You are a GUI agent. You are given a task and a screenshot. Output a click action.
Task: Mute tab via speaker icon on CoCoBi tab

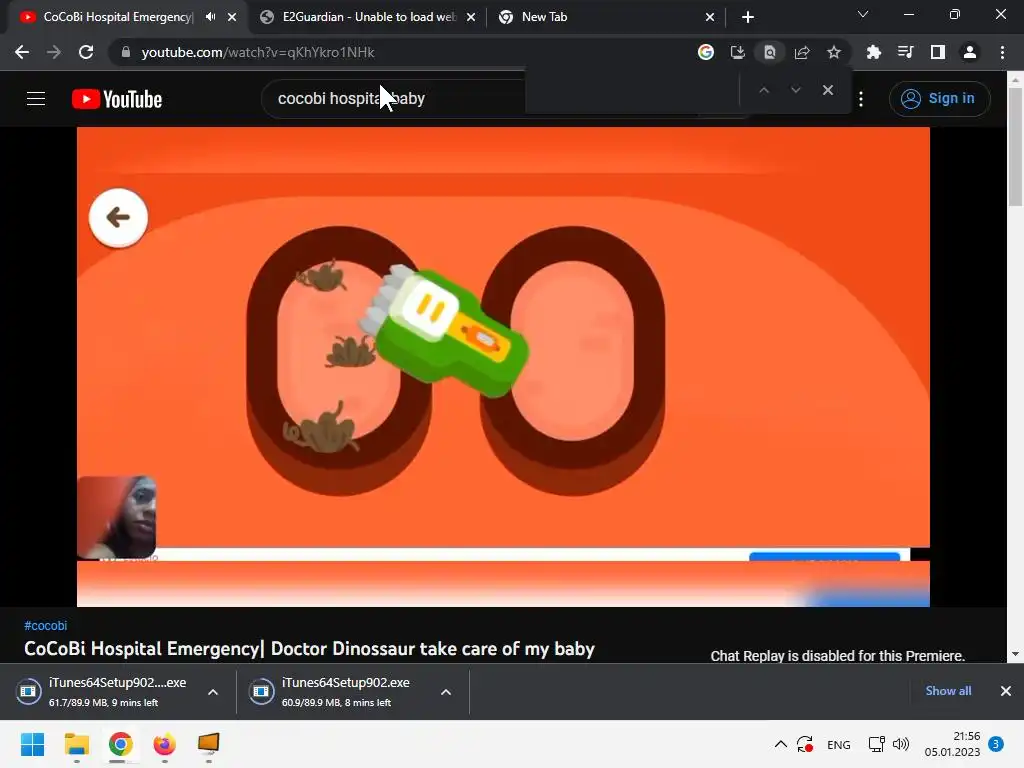pos(210,17)
